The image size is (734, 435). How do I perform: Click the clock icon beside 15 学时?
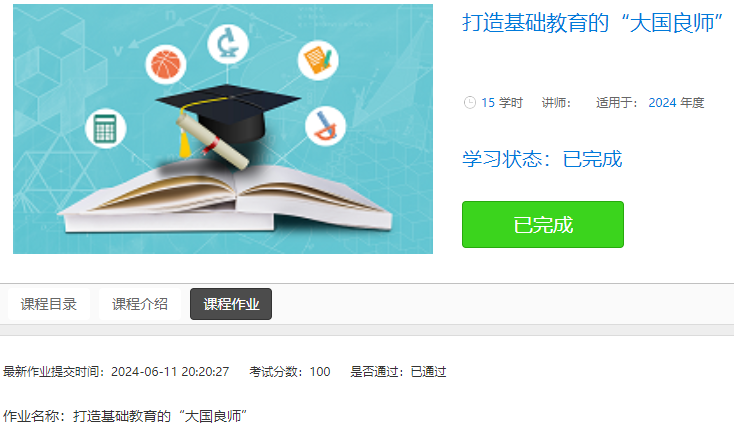(x=470, y=103)
